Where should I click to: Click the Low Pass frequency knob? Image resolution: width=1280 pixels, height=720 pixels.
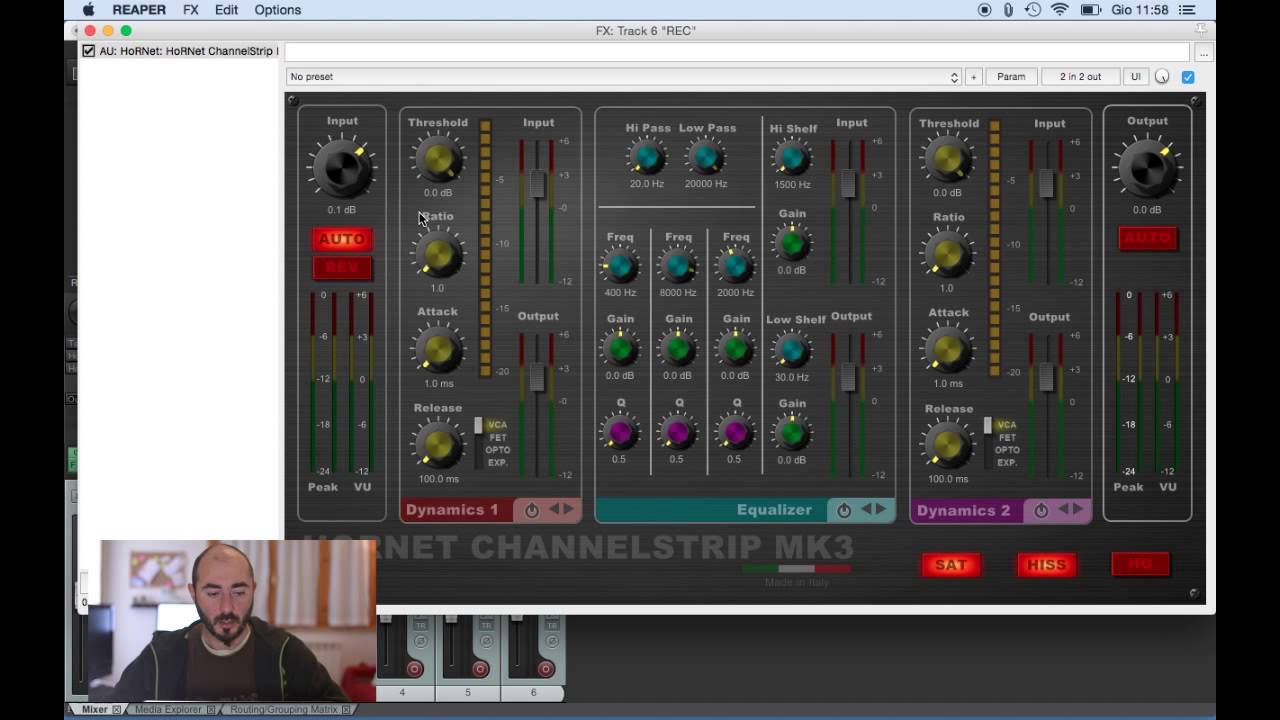[x=706, y=157]
